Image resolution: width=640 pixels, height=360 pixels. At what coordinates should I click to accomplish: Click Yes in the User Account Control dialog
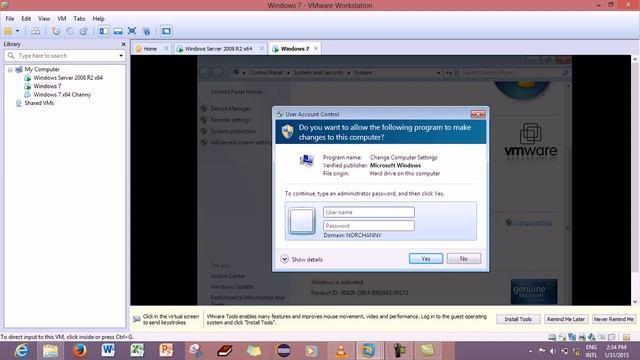click(426, 259)
